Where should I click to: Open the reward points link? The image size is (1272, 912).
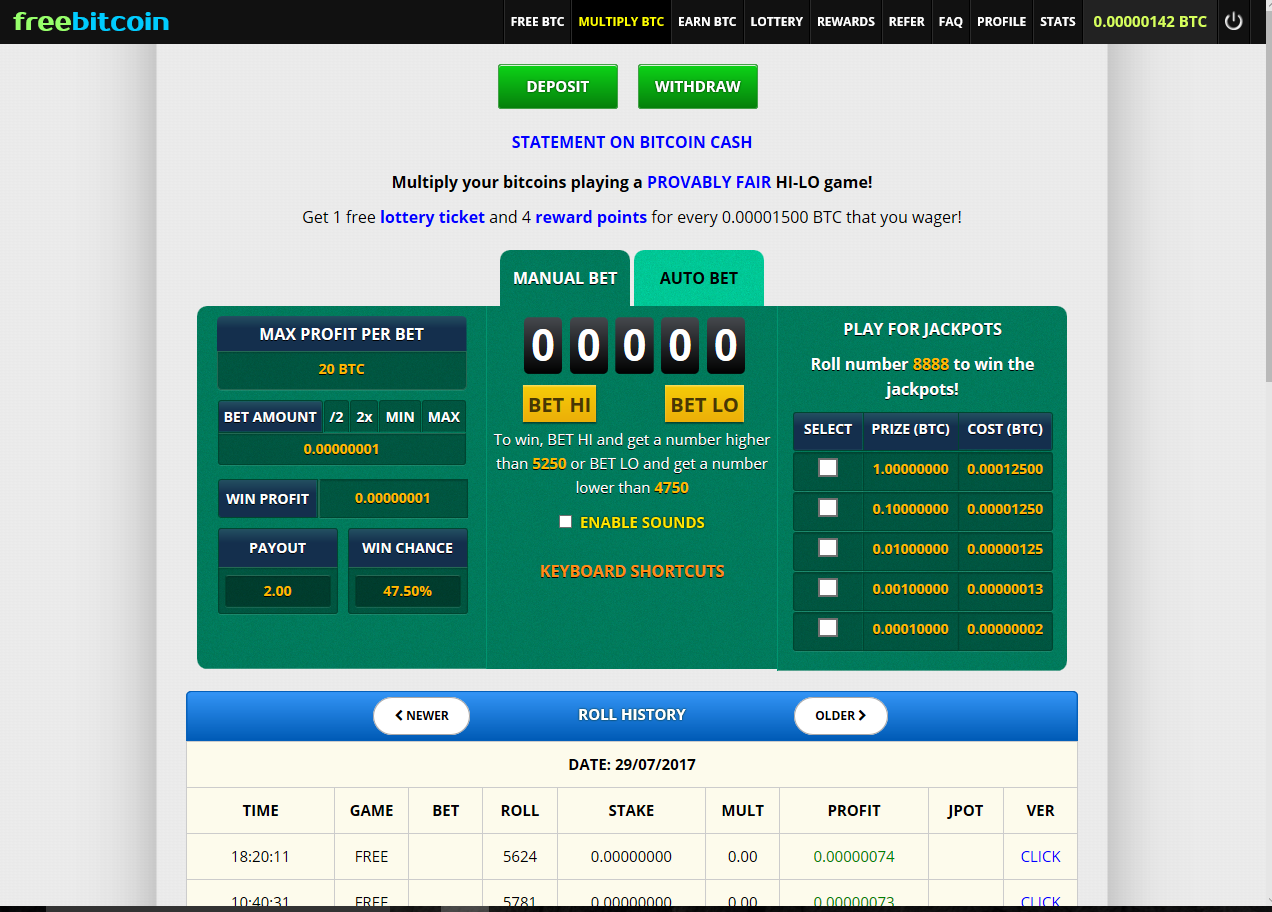(x=591, y=217)
